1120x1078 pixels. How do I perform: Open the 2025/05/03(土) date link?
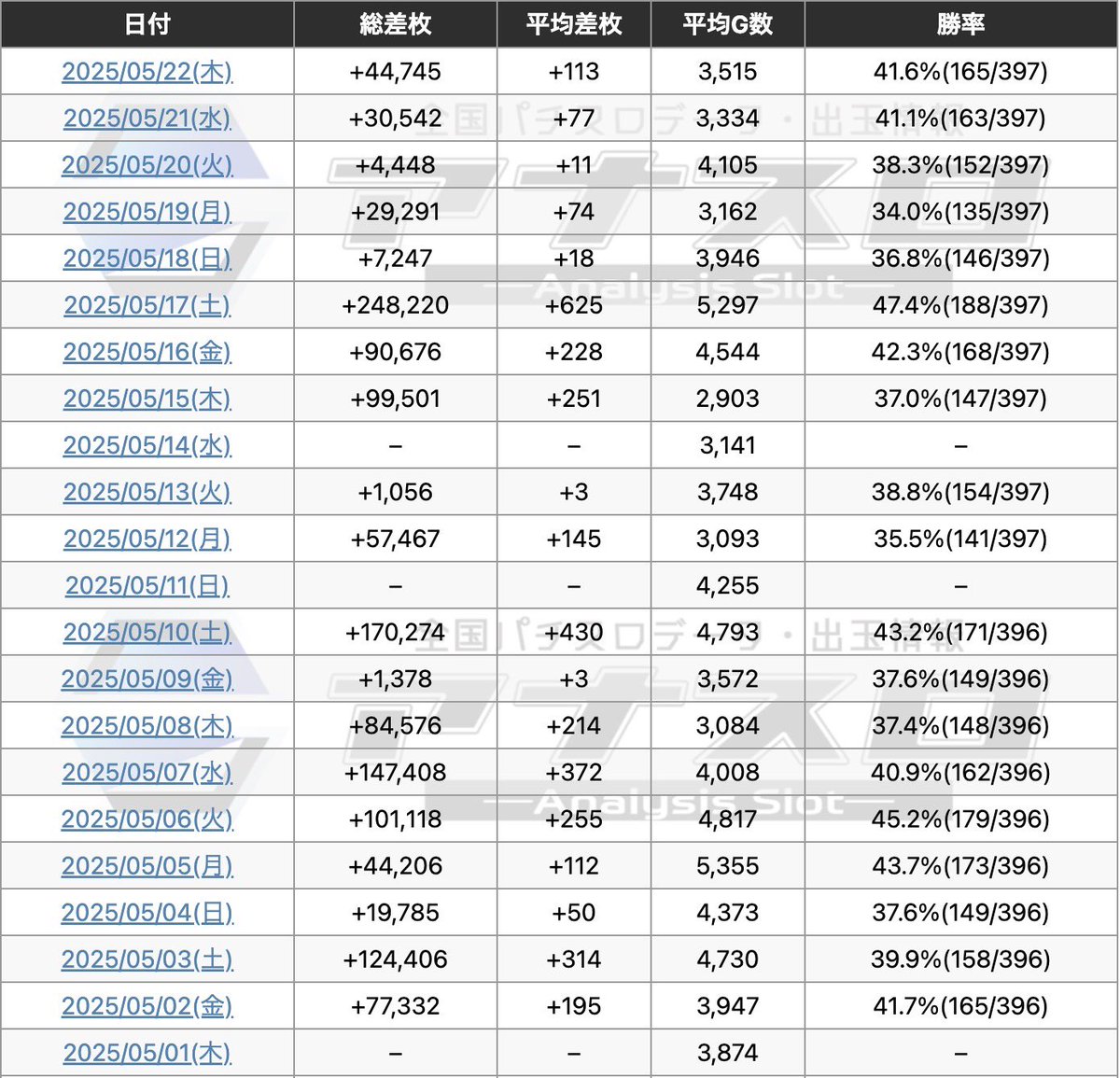point(147,959)
